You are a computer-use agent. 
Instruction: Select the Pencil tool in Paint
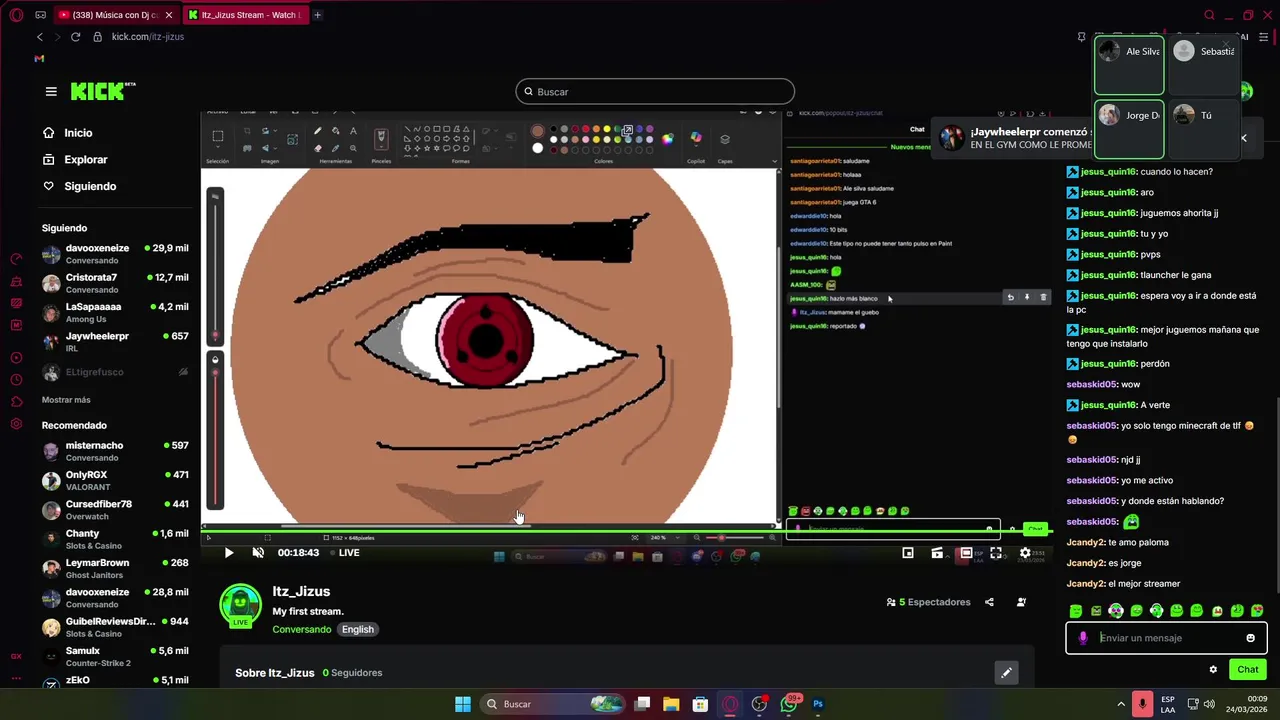[x=318, y=131]
